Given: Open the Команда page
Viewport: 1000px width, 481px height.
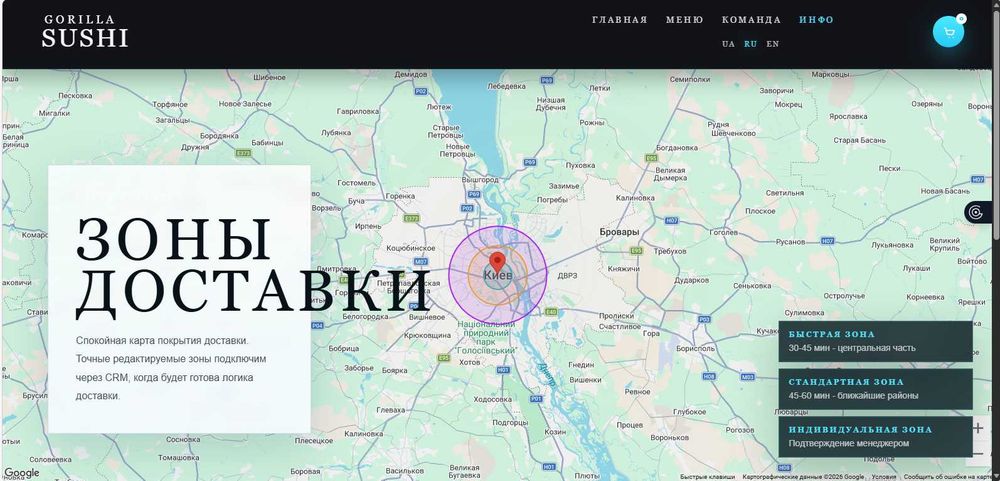Looking at the screenshot, I should click(751, 20).
